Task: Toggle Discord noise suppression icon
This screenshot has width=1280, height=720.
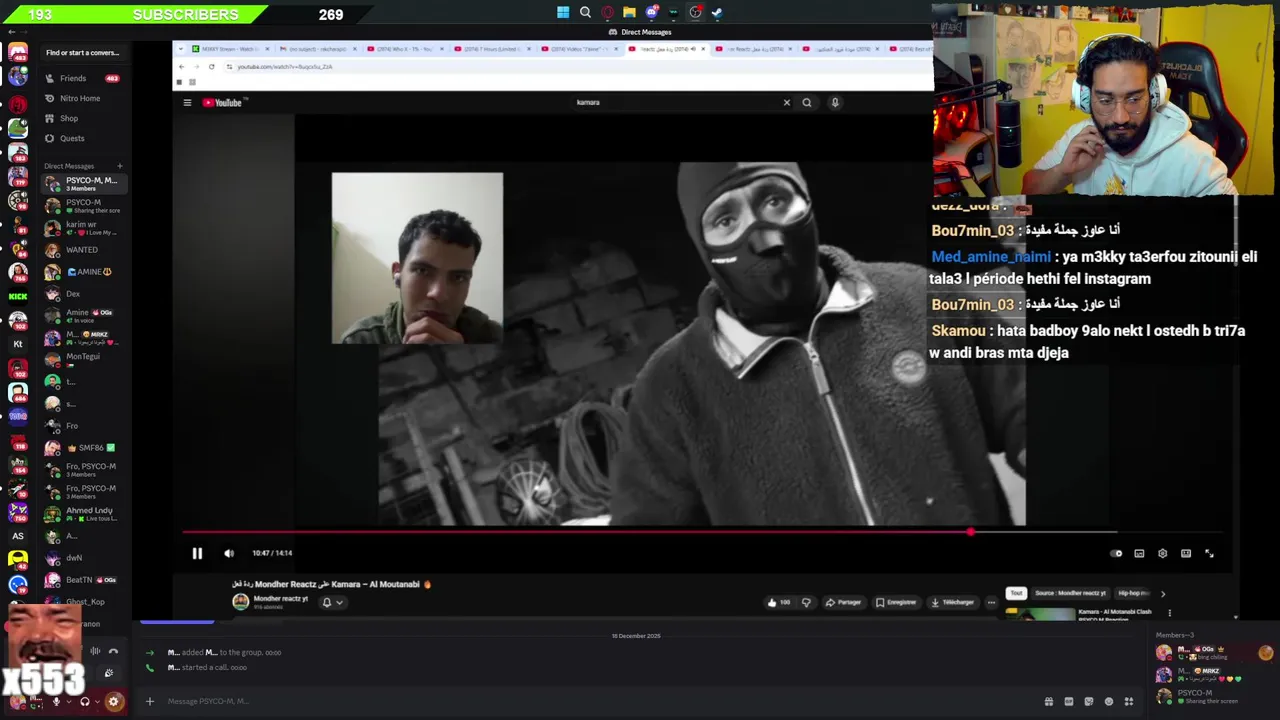Action: point(95,651)
